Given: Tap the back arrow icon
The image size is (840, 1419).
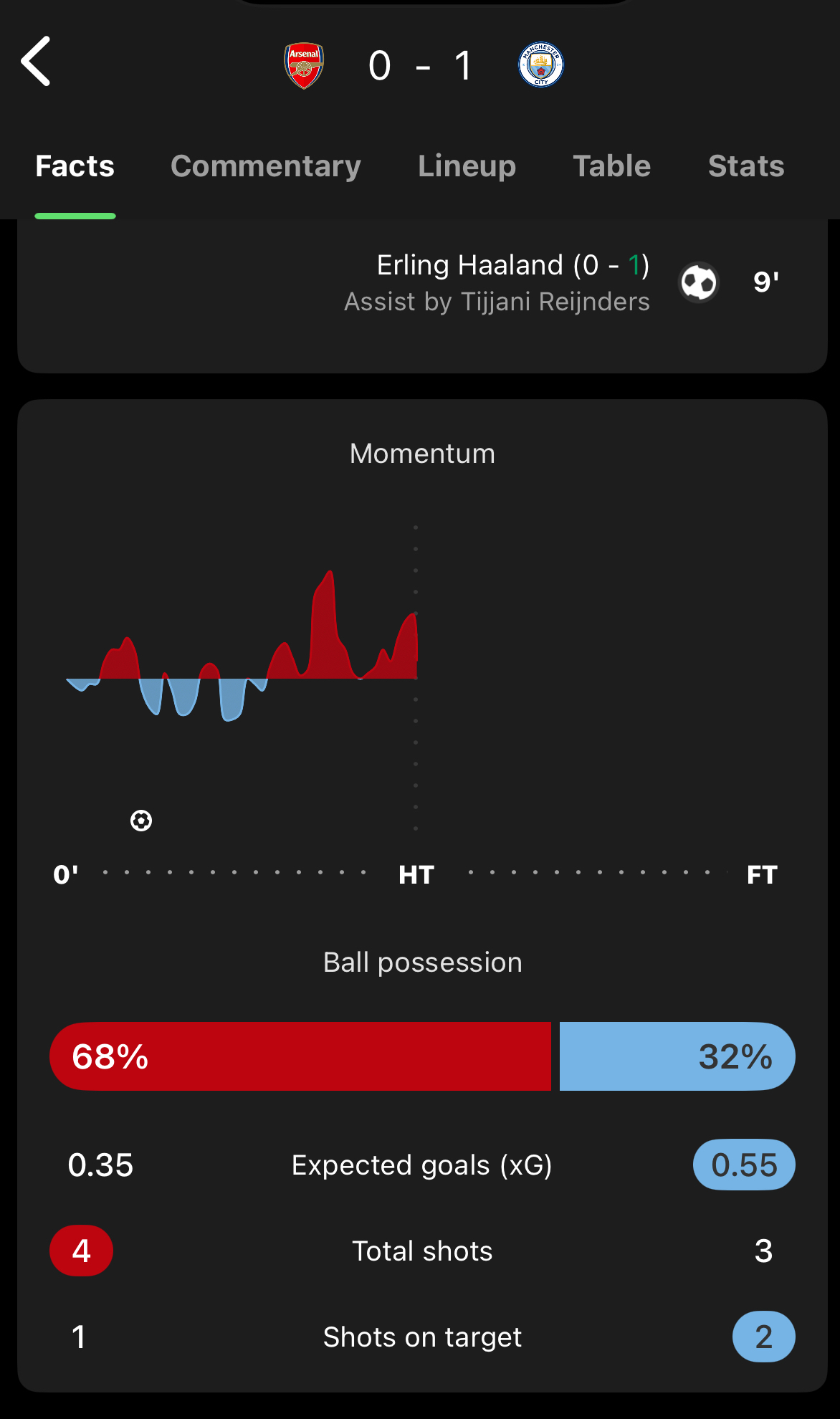Looking at the screenshot, I should pos(36,62).
